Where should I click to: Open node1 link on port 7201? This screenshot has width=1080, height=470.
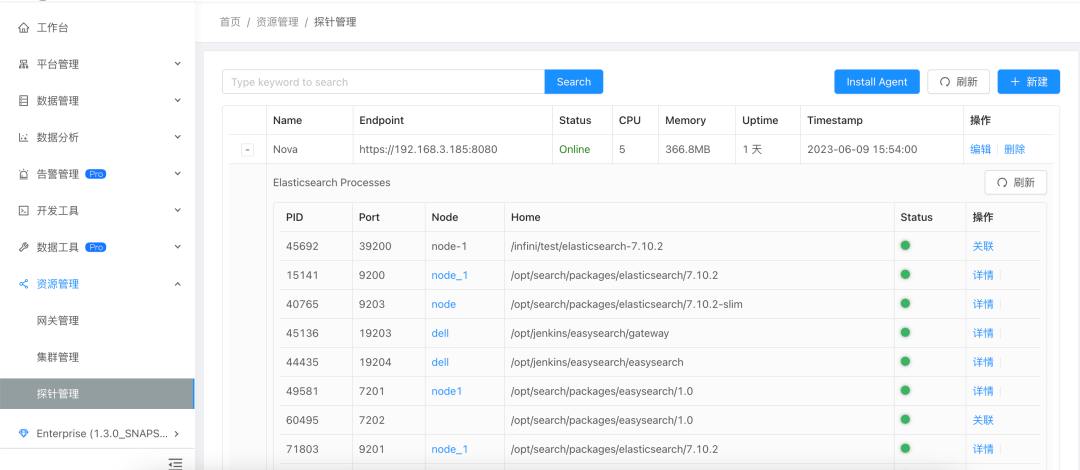click(446, 391)
